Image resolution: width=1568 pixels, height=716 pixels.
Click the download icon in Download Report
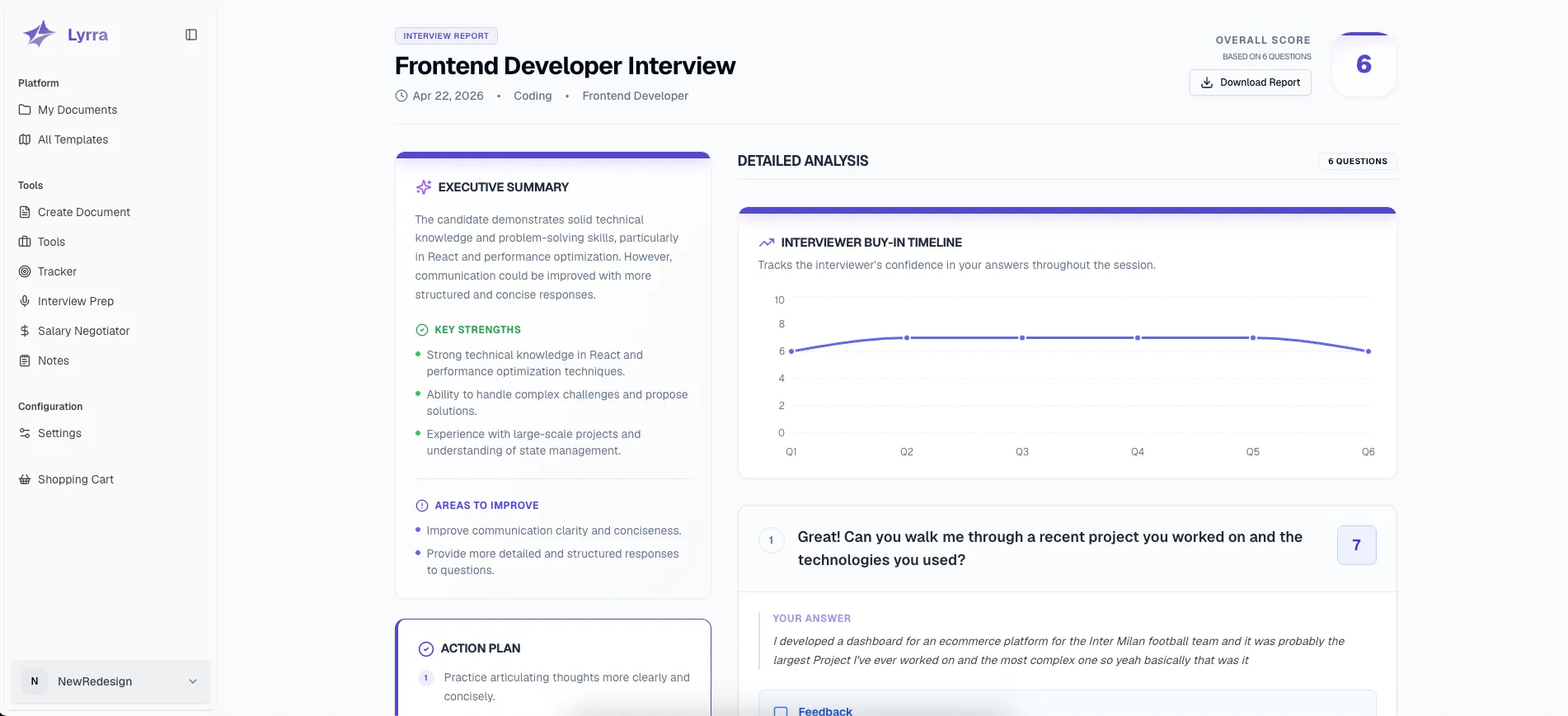click(x=1207, y=82)
